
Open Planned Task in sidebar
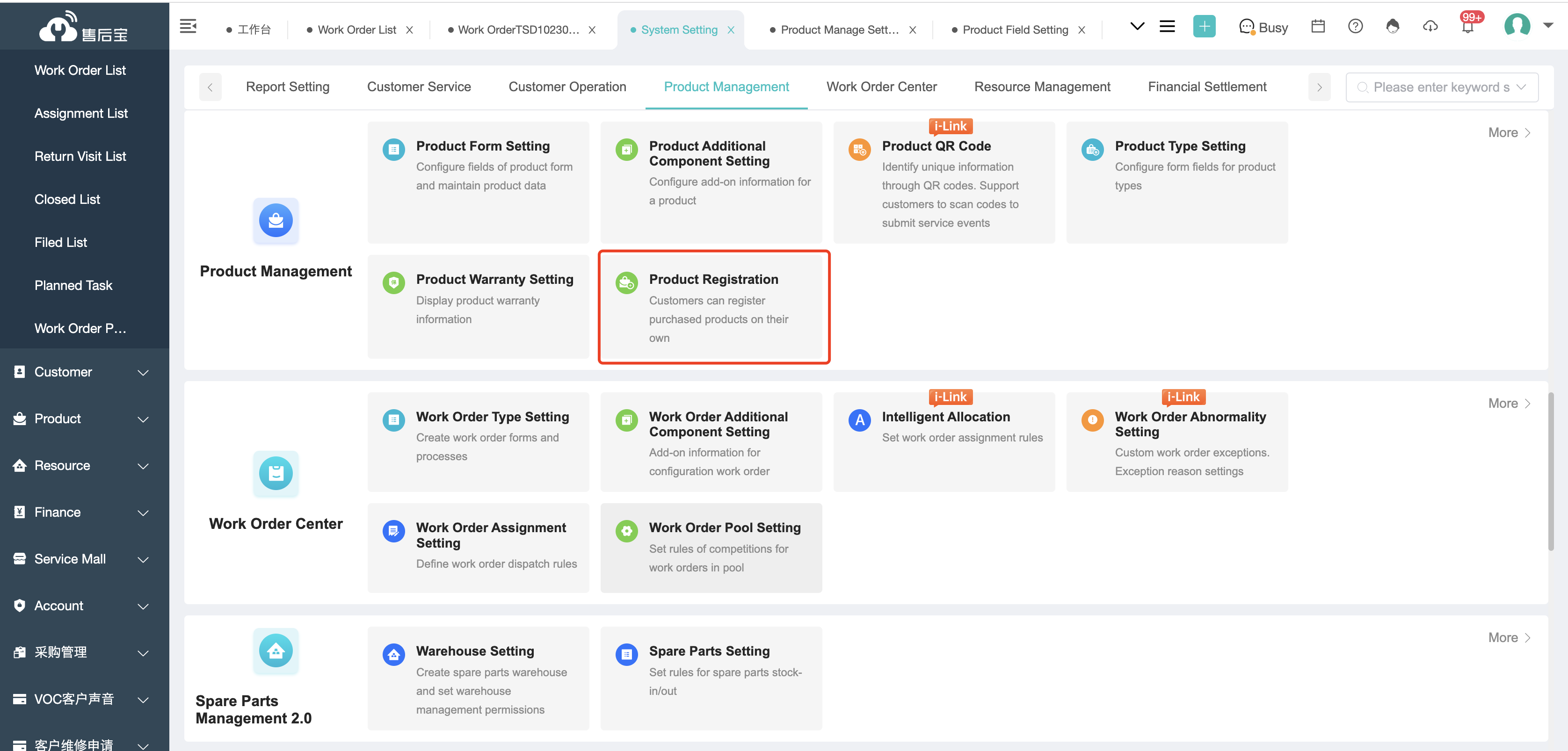tap(73, 285)
